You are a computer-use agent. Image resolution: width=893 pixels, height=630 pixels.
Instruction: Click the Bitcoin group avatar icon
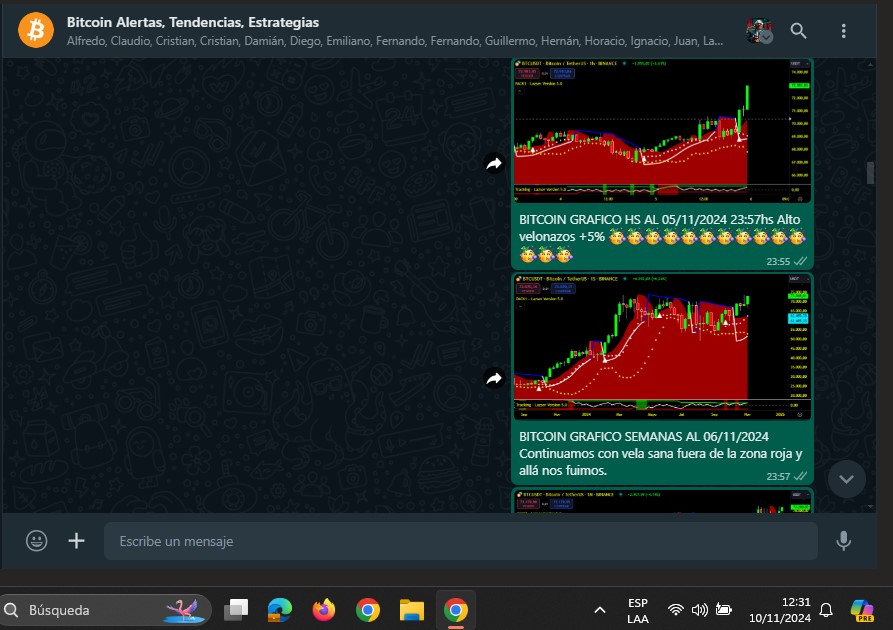[36, 30]
